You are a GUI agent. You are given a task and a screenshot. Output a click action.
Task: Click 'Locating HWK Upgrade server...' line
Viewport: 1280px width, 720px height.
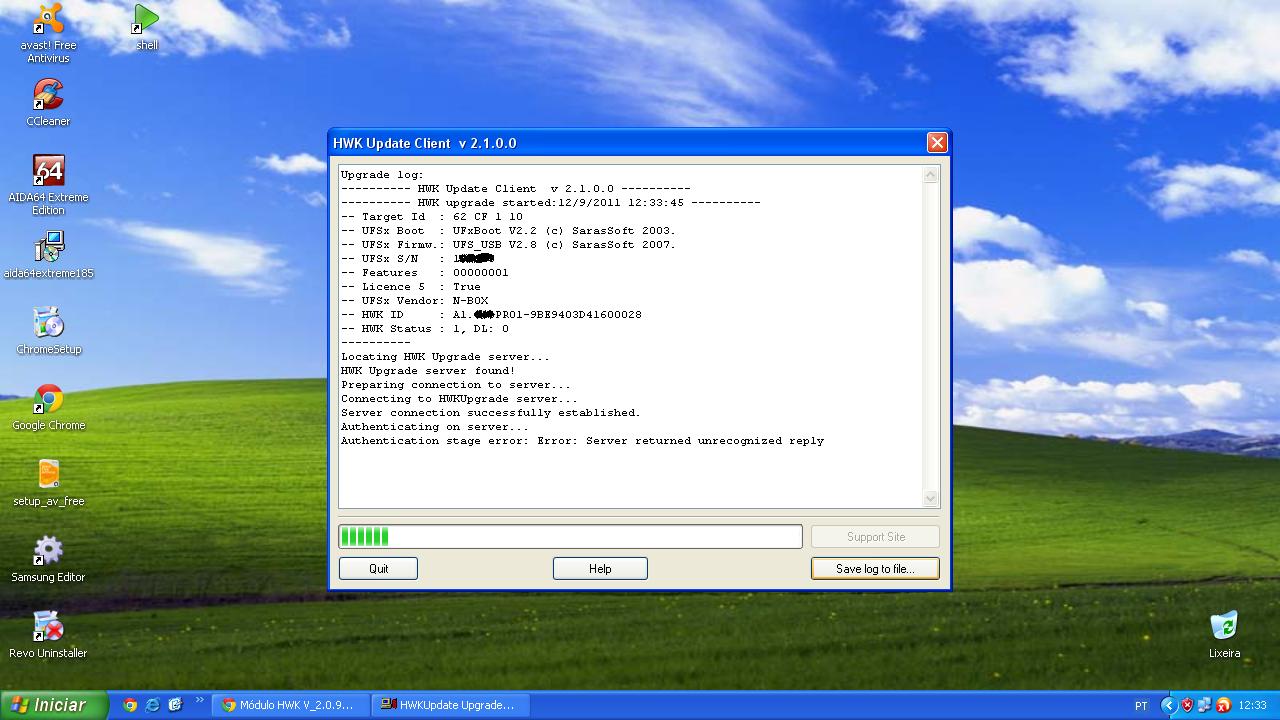(445, 357)
